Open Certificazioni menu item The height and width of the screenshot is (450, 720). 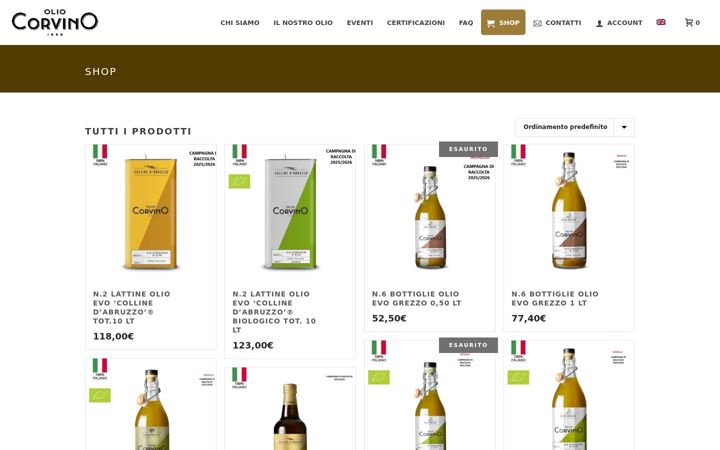pos(416,22)
